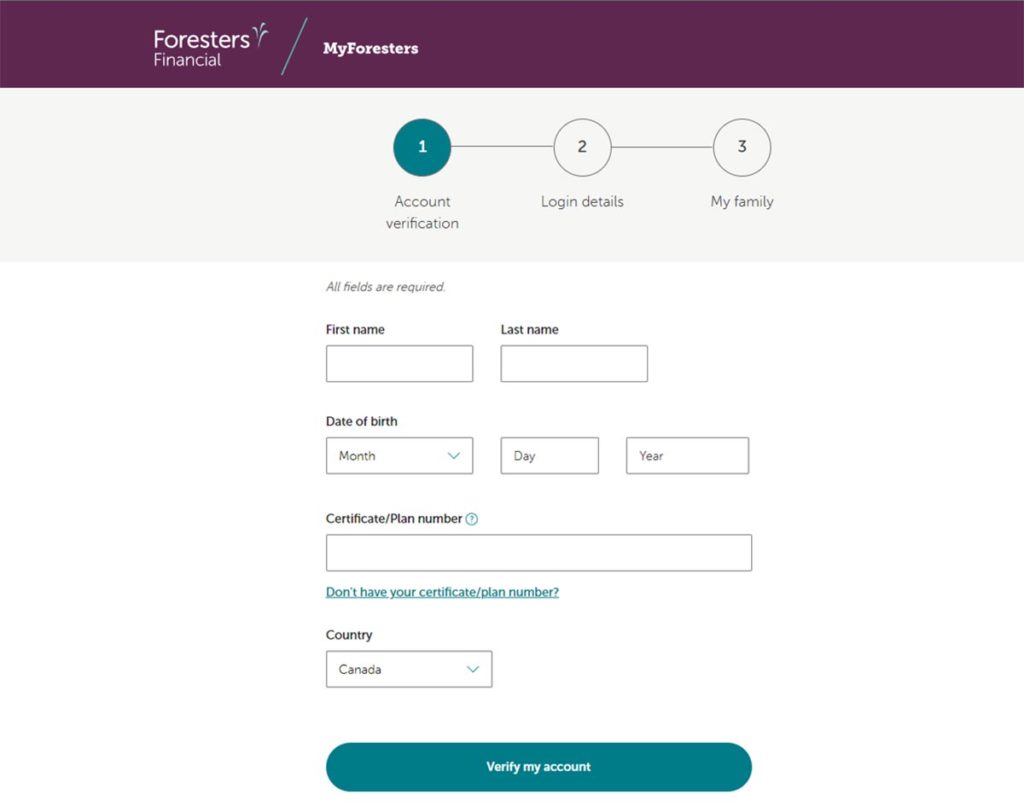This screenshot has height=806, width=1024.
Task: Open the Month dropdown
Action: (399, 455)
